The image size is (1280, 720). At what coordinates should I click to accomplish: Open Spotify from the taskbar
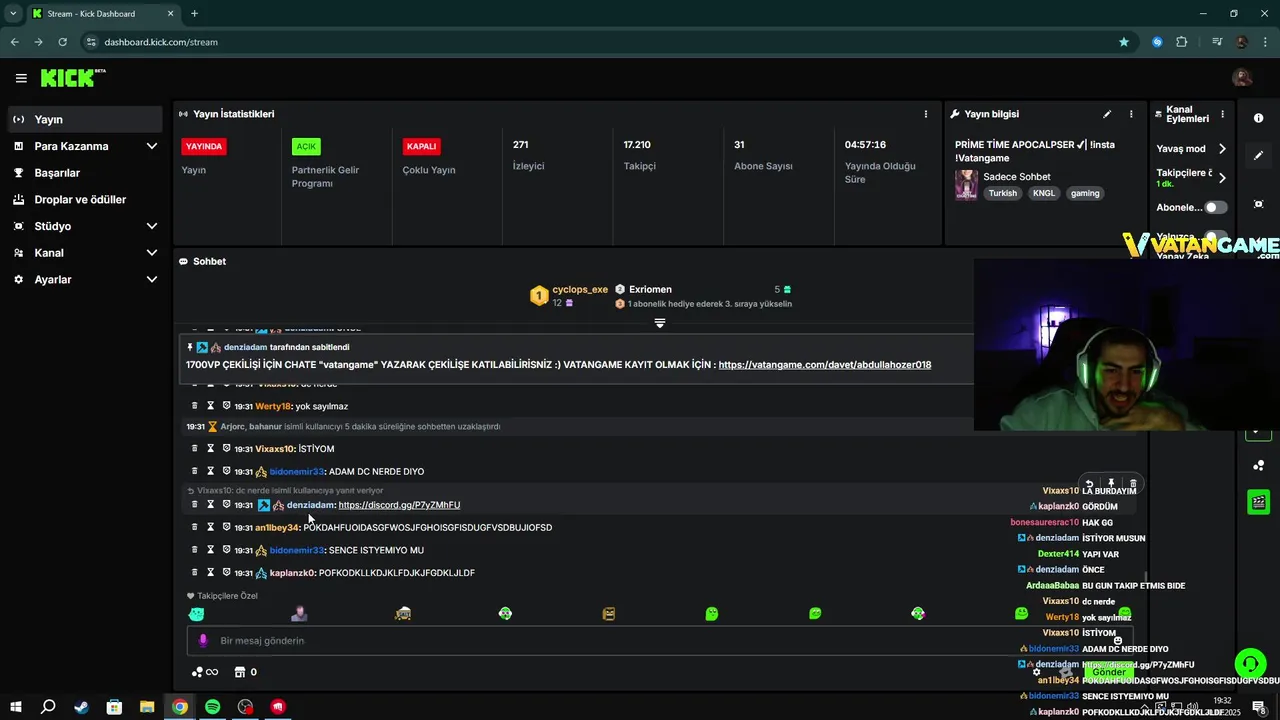[212, 707]
